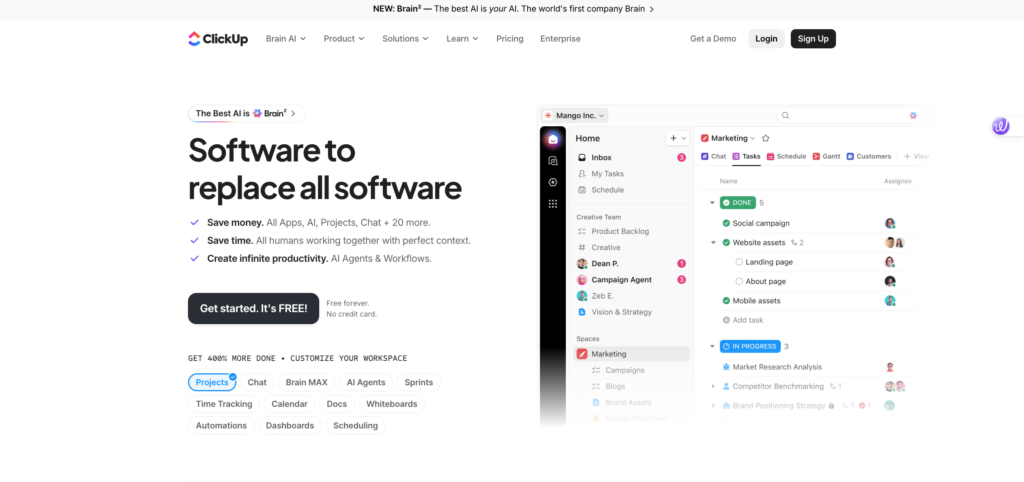Image resolution: width=1024 pixels, height=482 pixels.
Task: Click the docs icon in dark sidebar
Action: 553,161
